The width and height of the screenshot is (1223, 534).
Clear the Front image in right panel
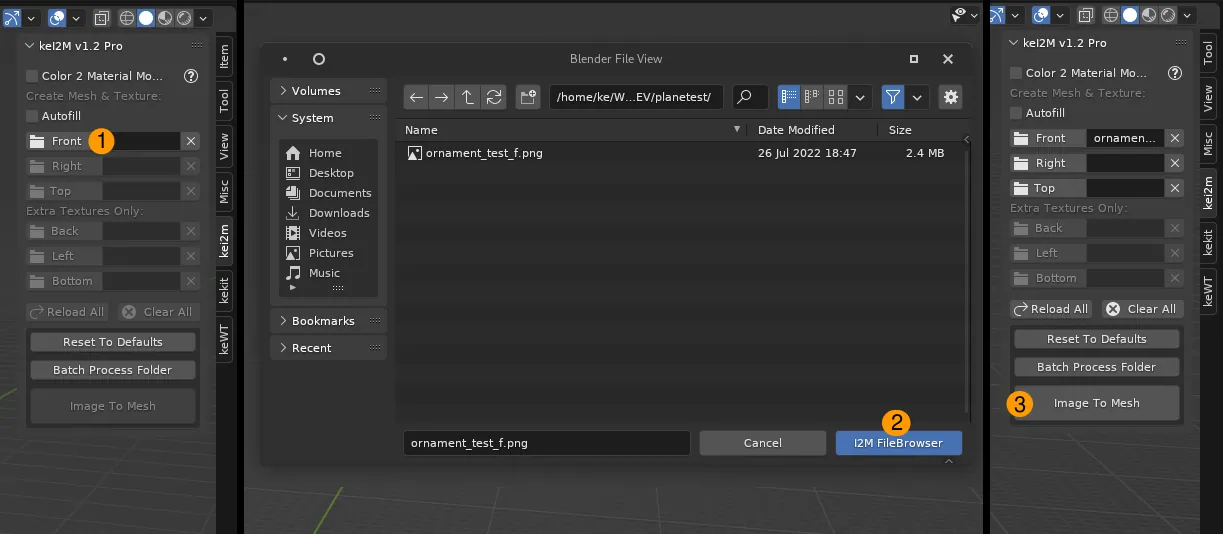point(1175,138)
